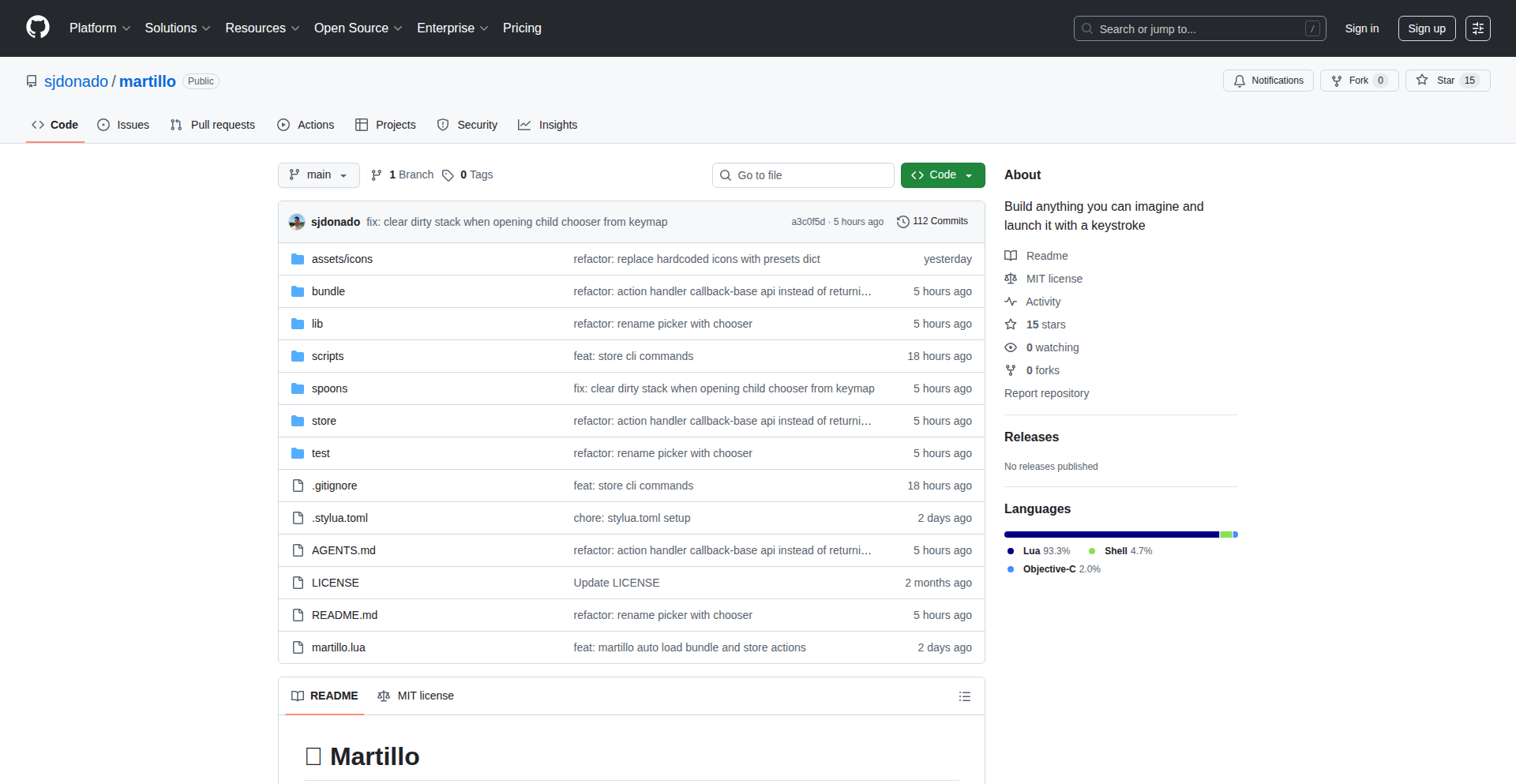Open the main branch selector dropdown

click(x=318, y=175)
